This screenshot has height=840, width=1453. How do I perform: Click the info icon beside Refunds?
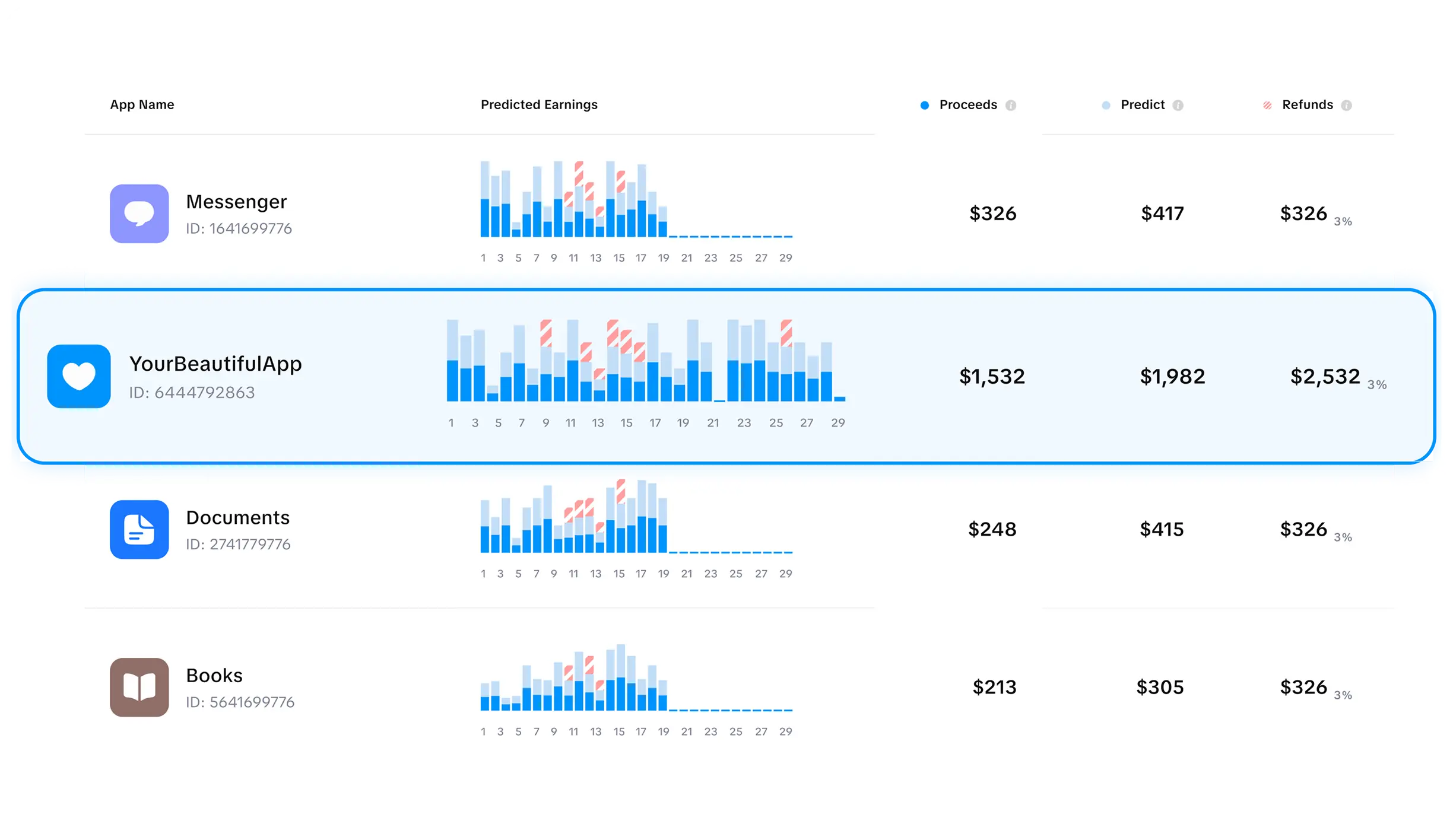point(1348,104)
